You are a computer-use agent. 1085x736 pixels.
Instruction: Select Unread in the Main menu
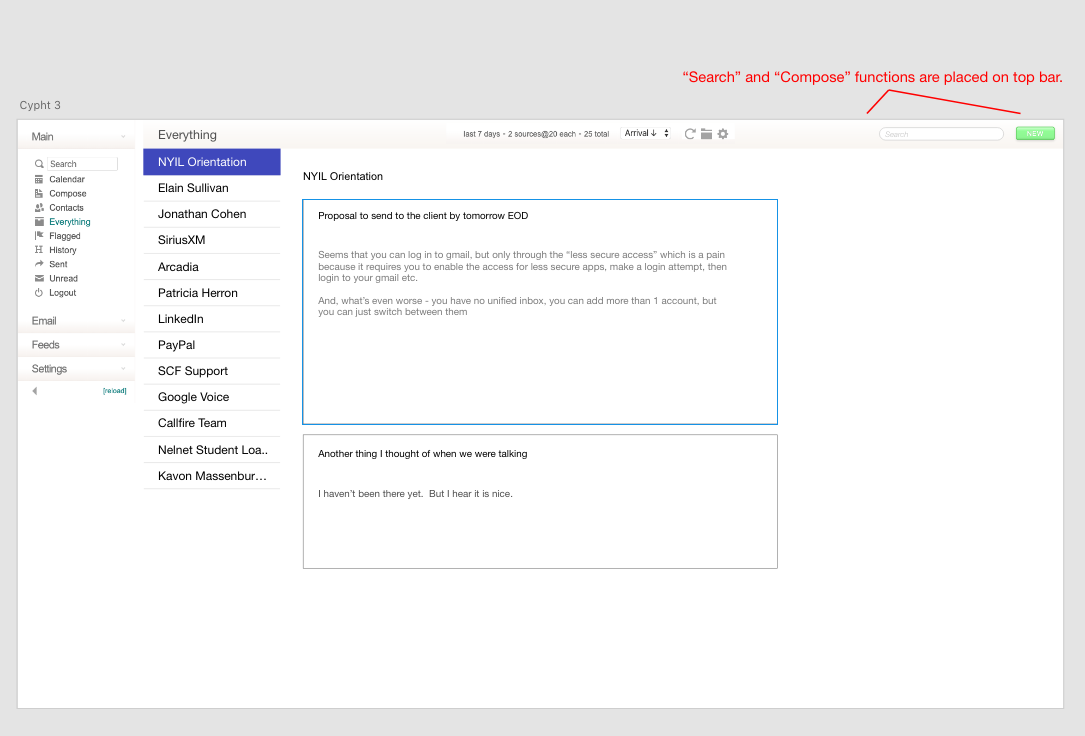click(x=63, y=279)
